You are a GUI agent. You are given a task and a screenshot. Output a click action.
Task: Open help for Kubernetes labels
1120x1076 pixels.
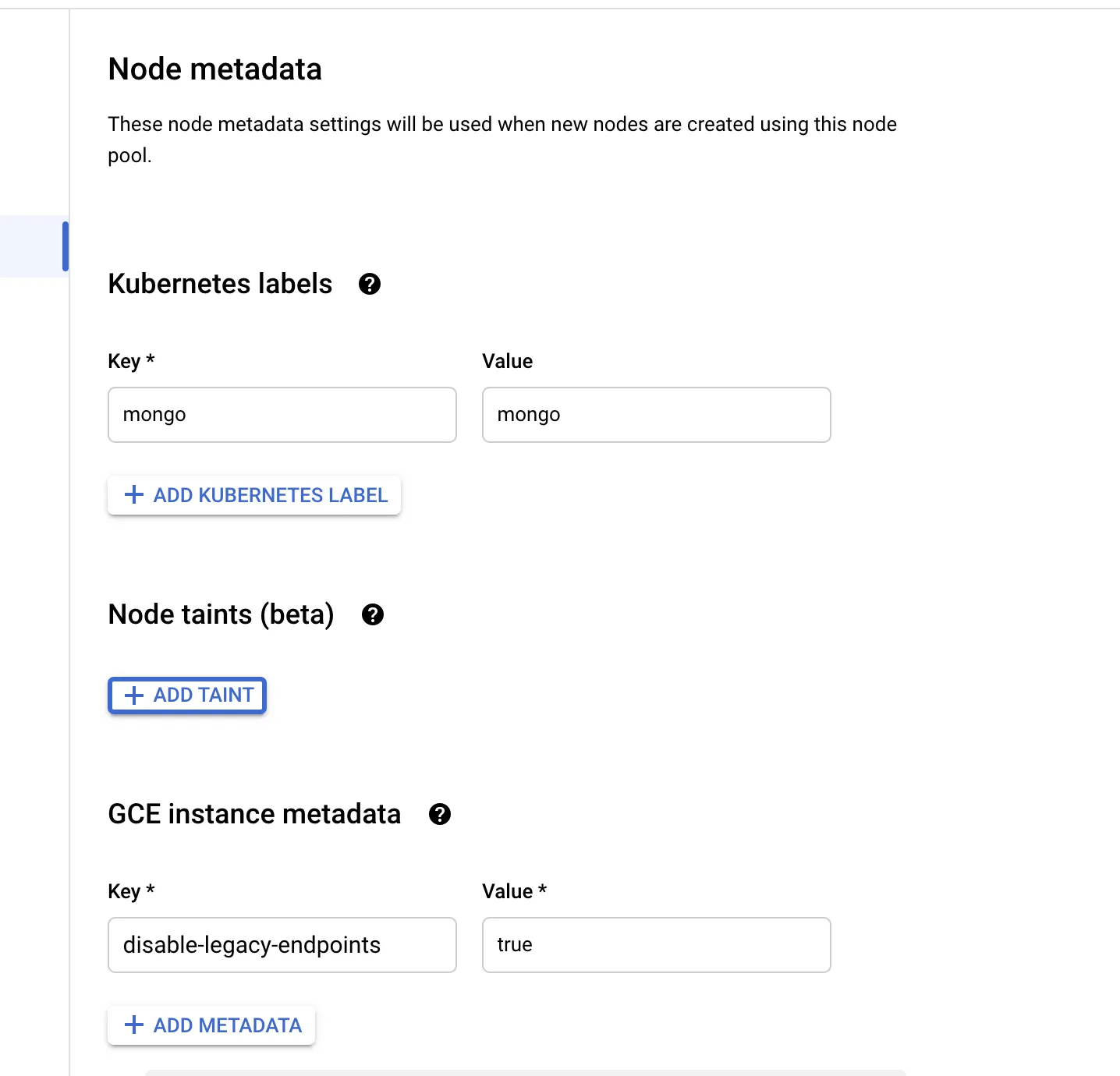click(x=370, y=284)
